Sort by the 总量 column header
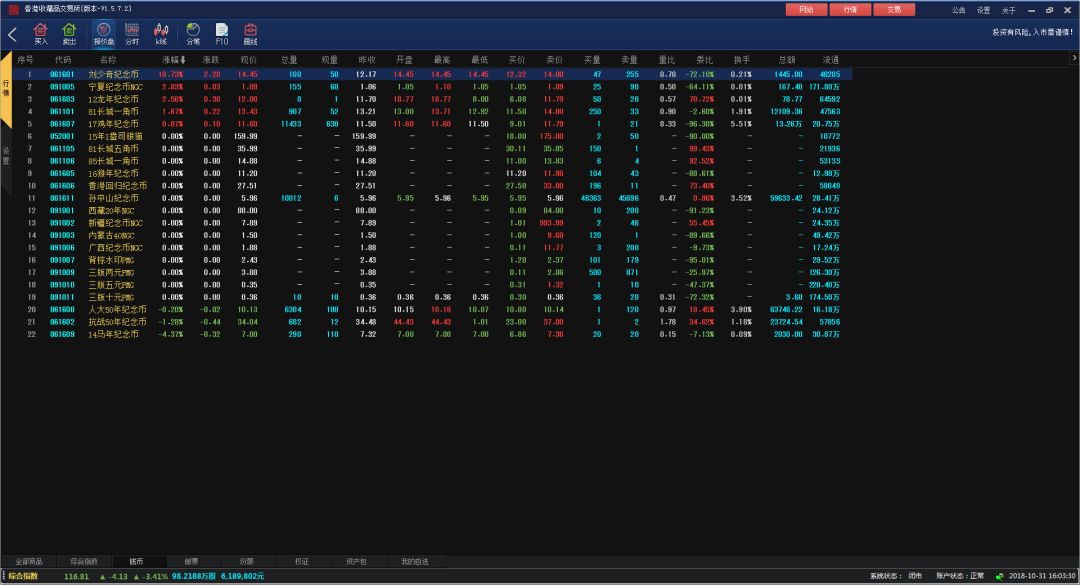The height and width of the screenshot is (585, 1080). pyautogui.click(x=289, y=60)
